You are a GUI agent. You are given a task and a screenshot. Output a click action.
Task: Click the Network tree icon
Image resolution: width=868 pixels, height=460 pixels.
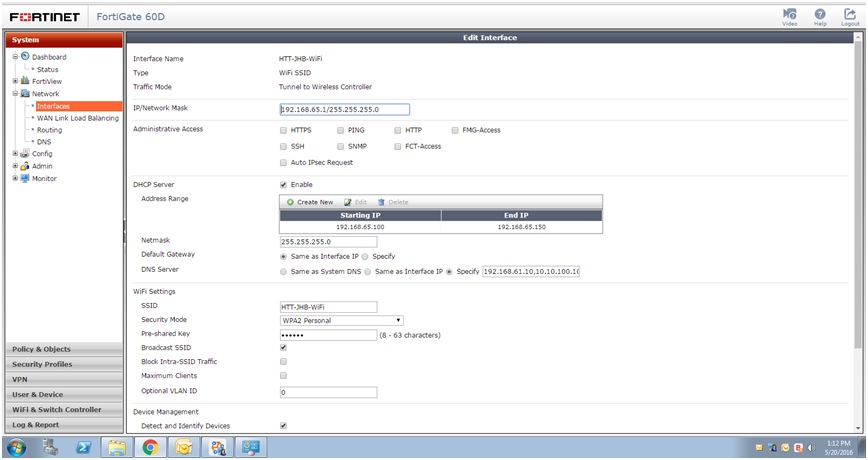click(25, 94)
